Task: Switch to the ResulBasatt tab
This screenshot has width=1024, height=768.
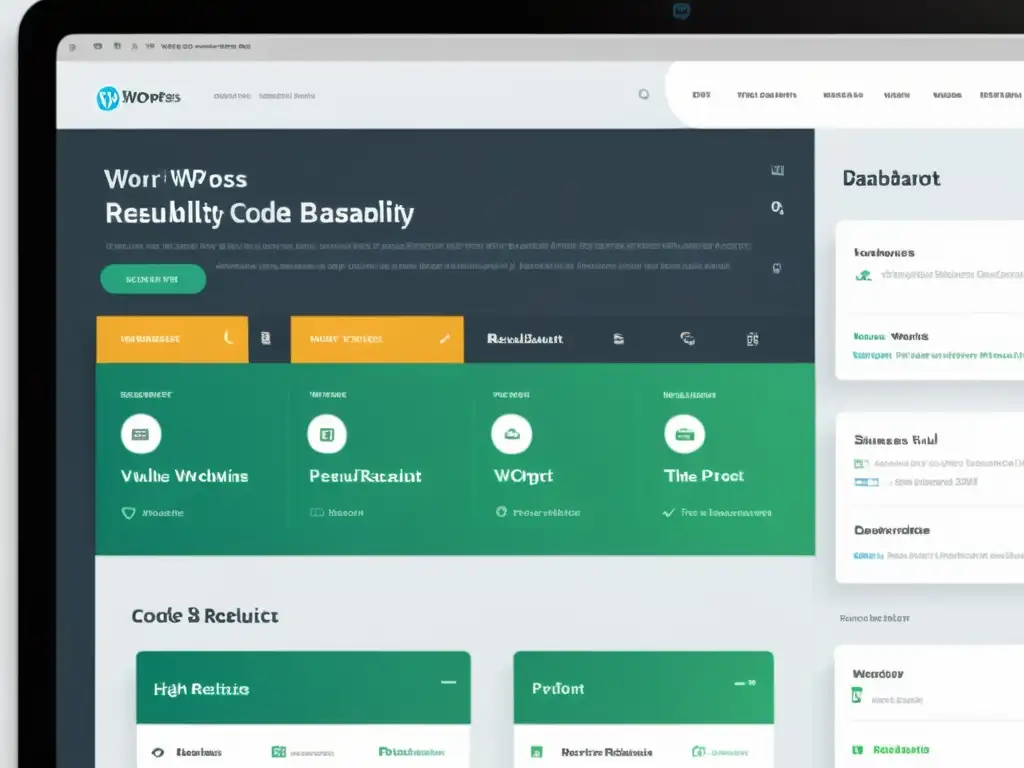Action: (524, 339)
